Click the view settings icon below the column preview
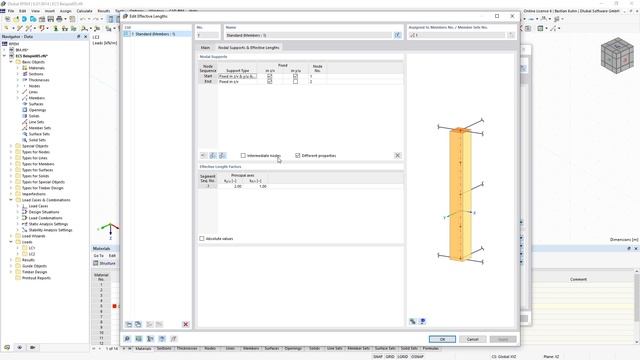This screenshot has width=640, height=360. pyautogui.click(x=413, y=321)
